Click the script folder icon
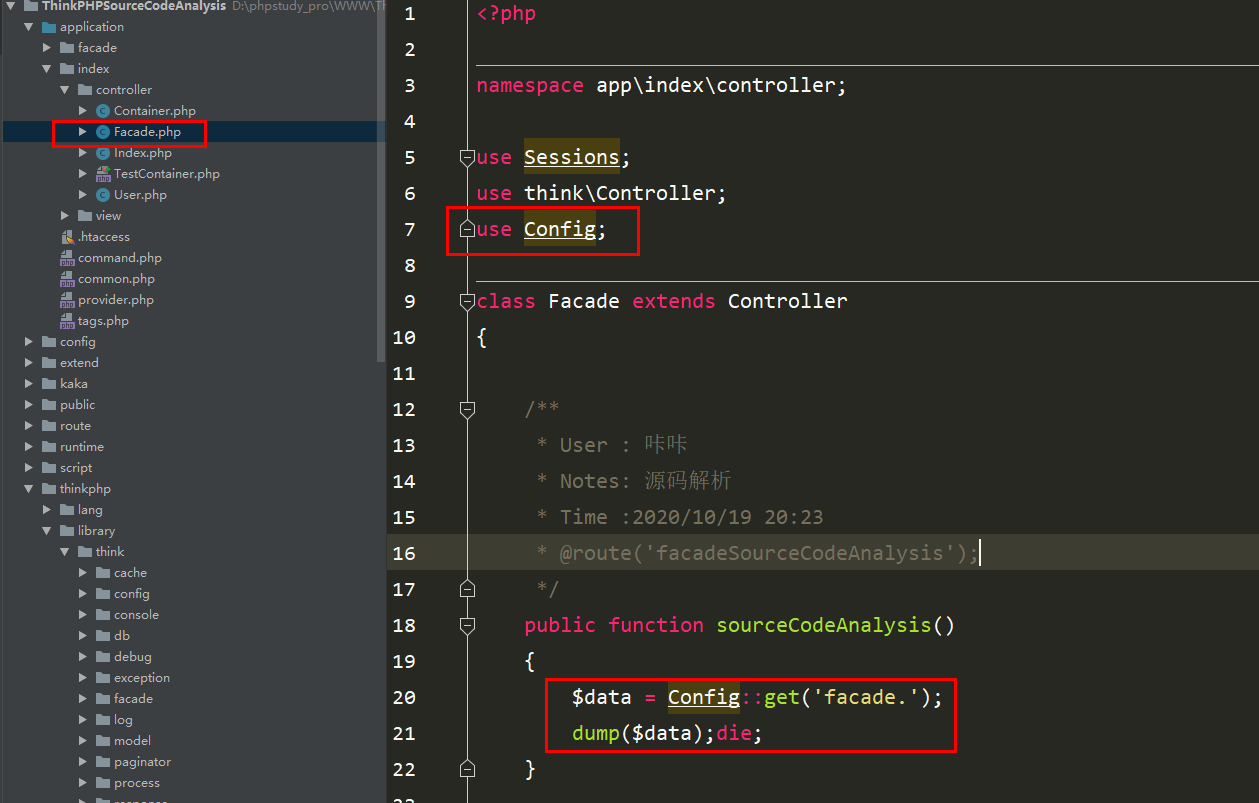 tap(49, 468)
